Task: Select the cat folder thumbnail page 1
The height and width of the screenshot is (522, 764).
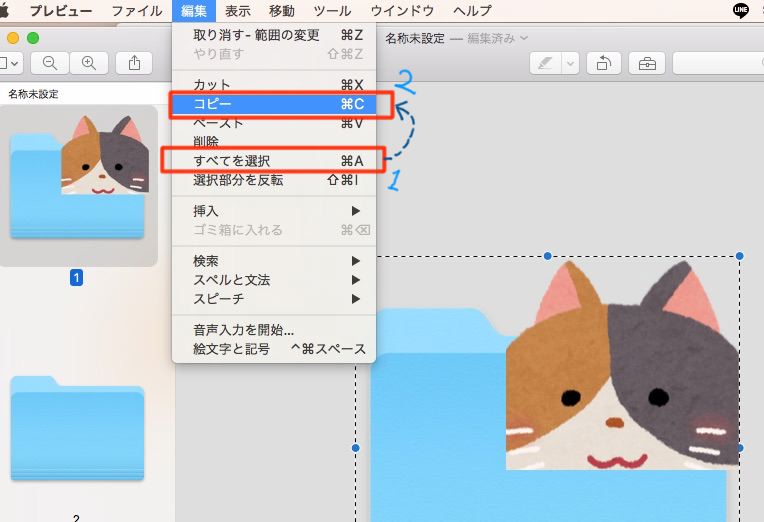Action: (x=78, y=185)
